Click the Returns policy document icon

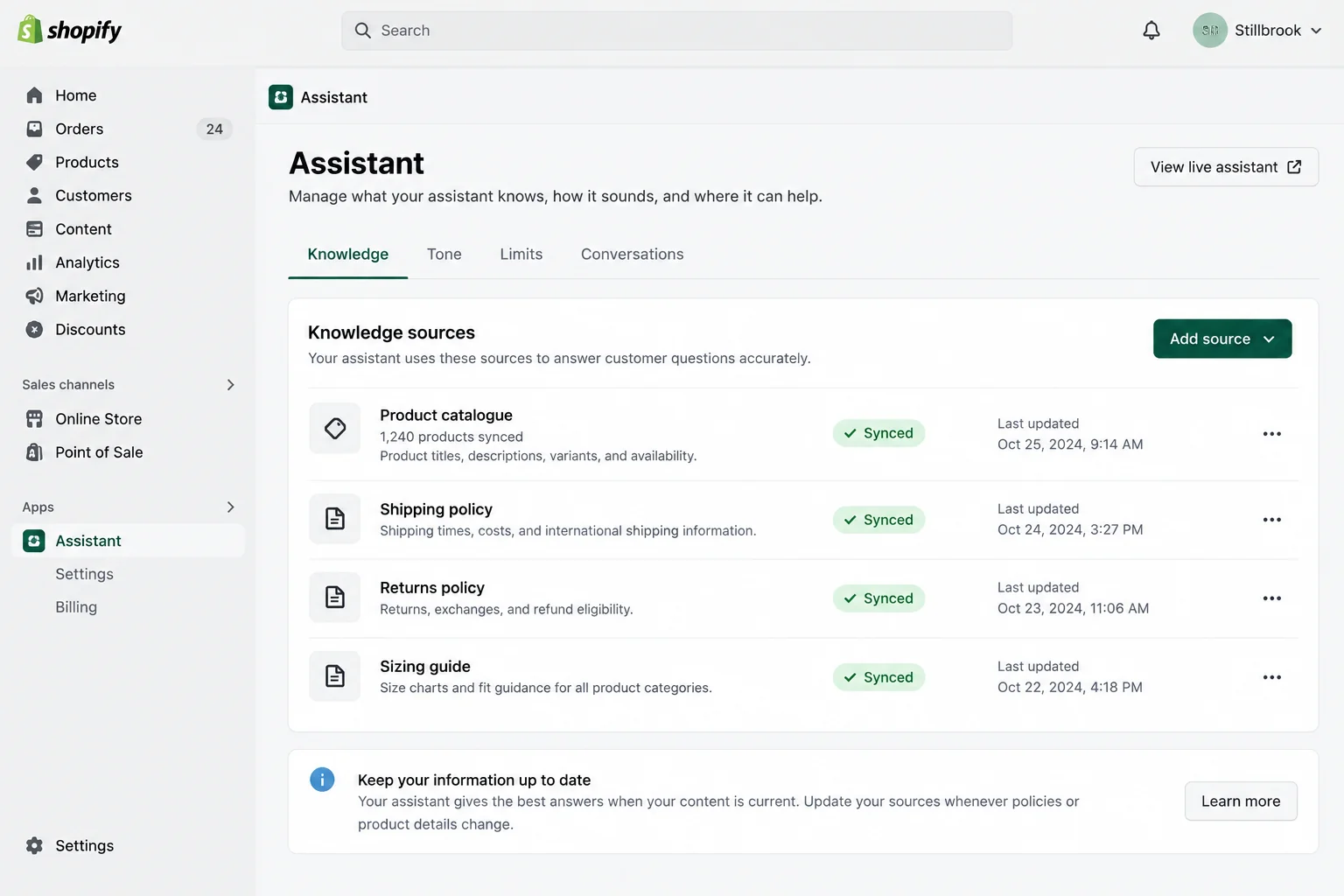(335, 598)
